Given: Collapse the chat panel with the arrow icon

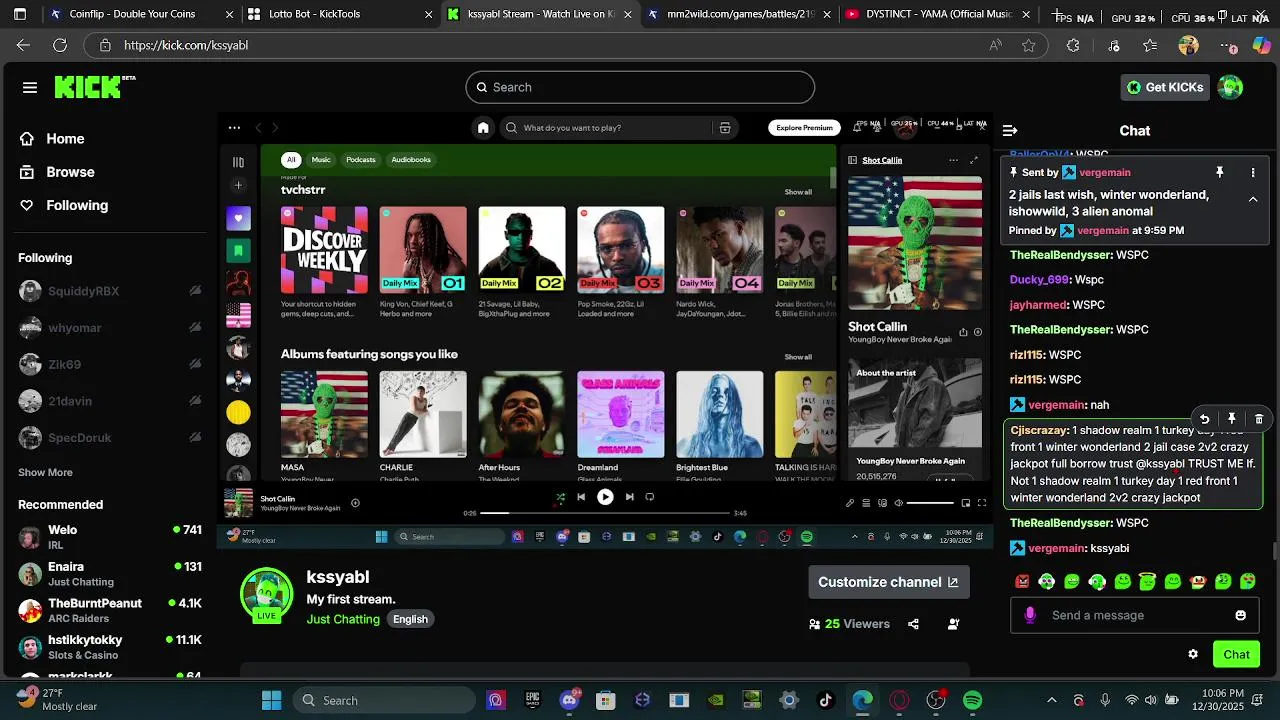Looking at the screenshot, I should tap(1010, 130).
